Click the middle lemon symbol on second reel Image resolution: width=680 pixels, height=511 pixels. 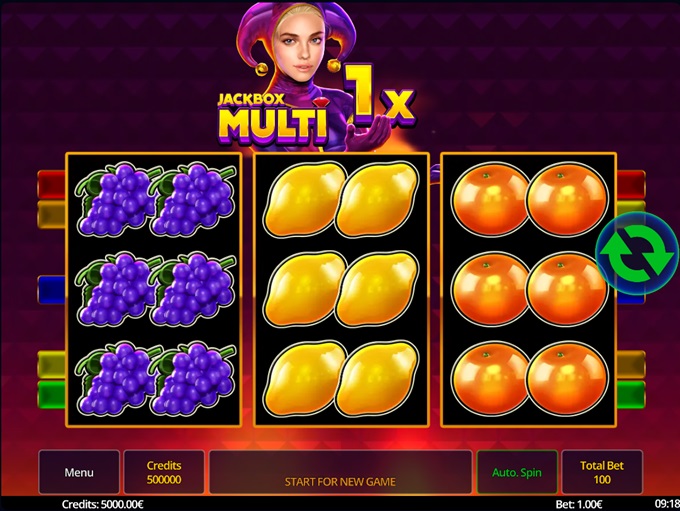341,289
